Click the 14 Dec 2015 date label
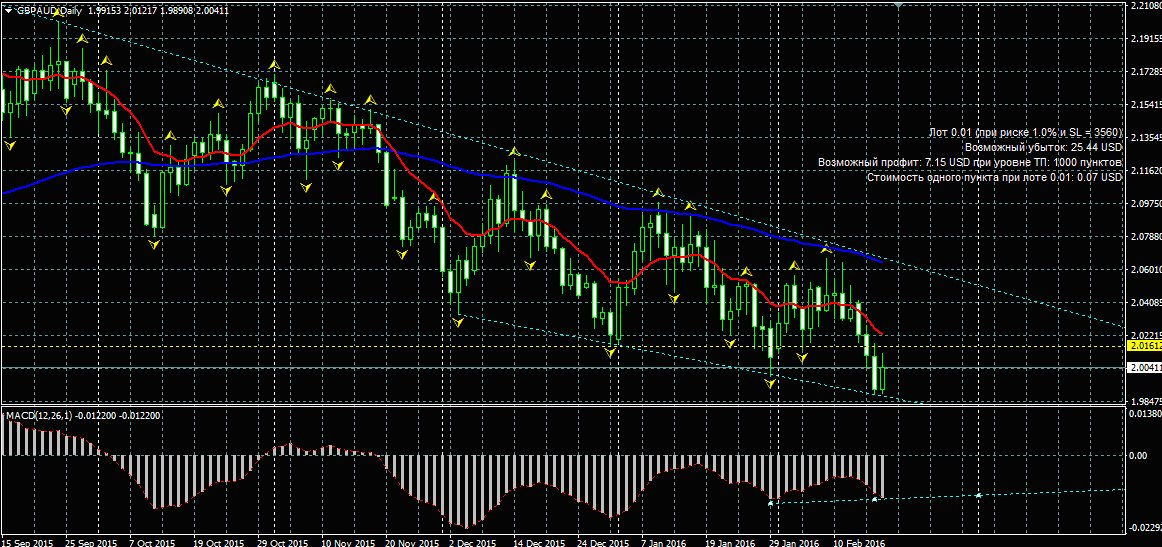The height and width of the screenshot is (547, 1162). 541,543
